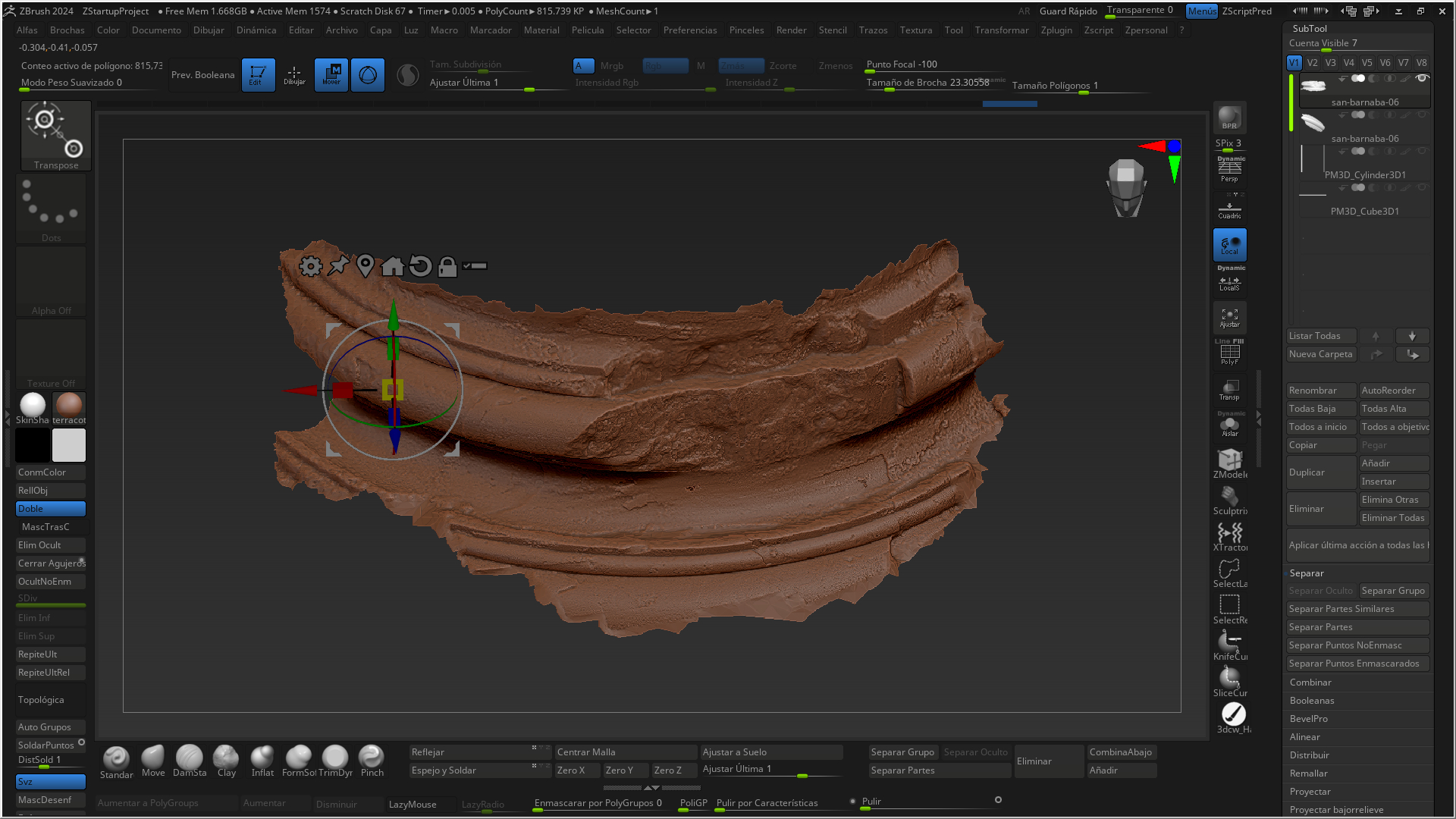Open the Preferencias menu

(689, 30)
